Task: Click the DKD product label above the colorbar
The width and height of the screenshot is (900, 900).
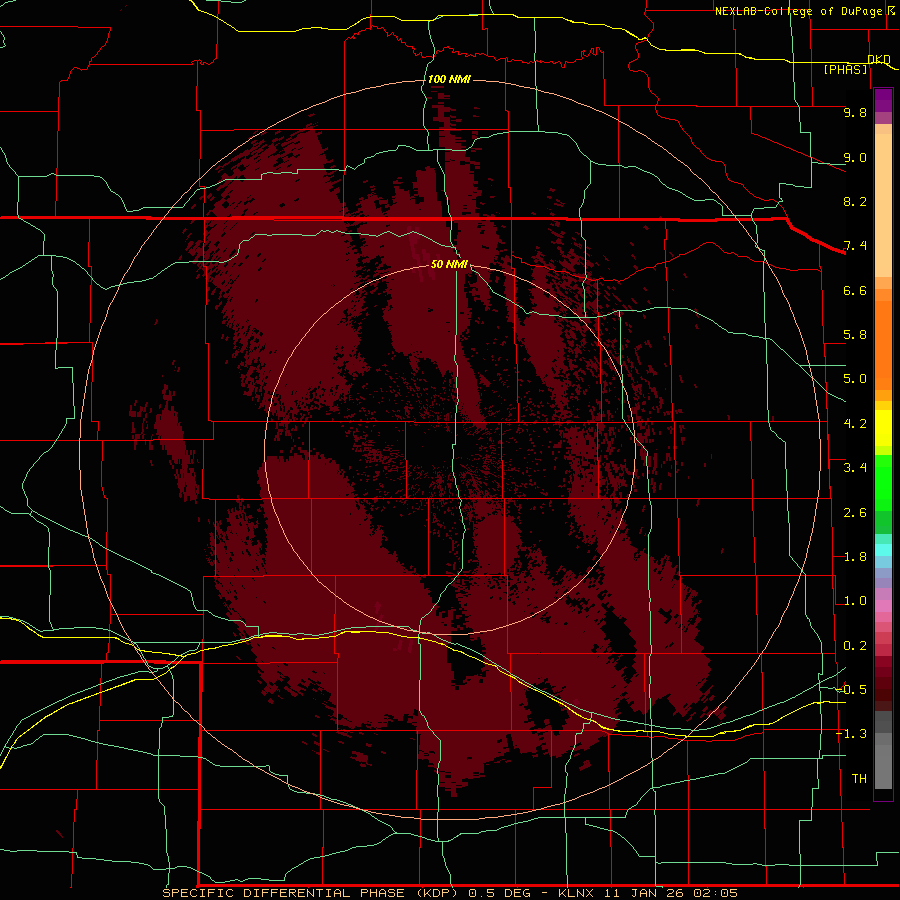Action: click(x=879, y=59)
